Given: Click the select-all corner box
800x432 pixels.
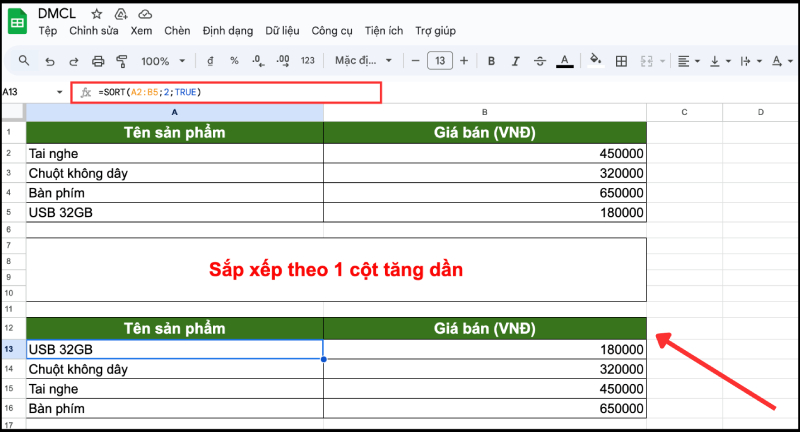Looking at the screenshot, I should [x=13, y=112].
